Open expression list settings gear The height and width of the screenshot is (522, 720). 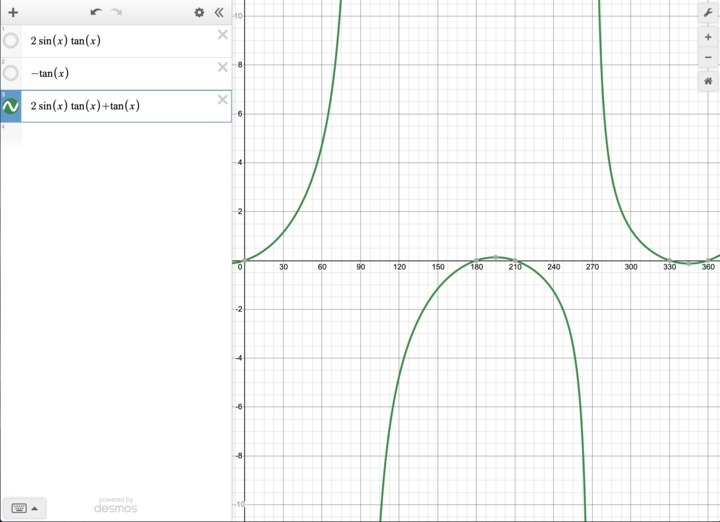pyautogui.click(x=199, y=12)
